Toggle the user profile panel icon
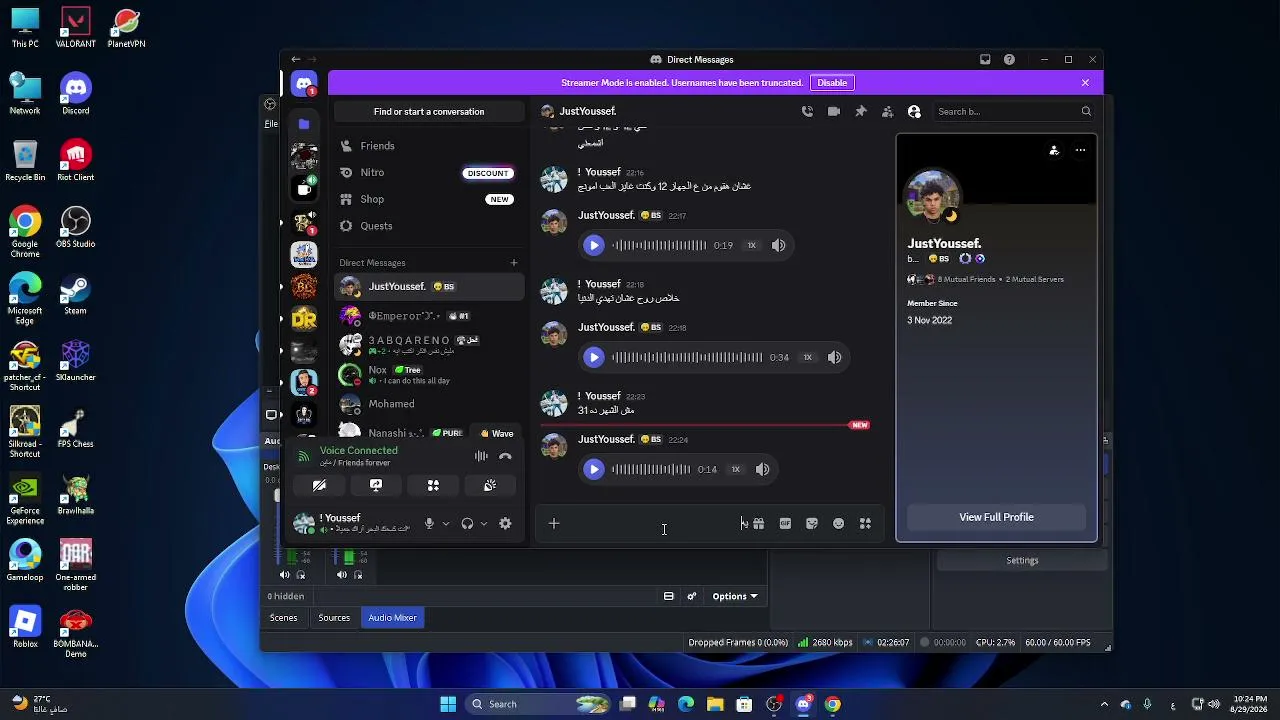This screenshot has height=720, width=1280. [913, 111]
